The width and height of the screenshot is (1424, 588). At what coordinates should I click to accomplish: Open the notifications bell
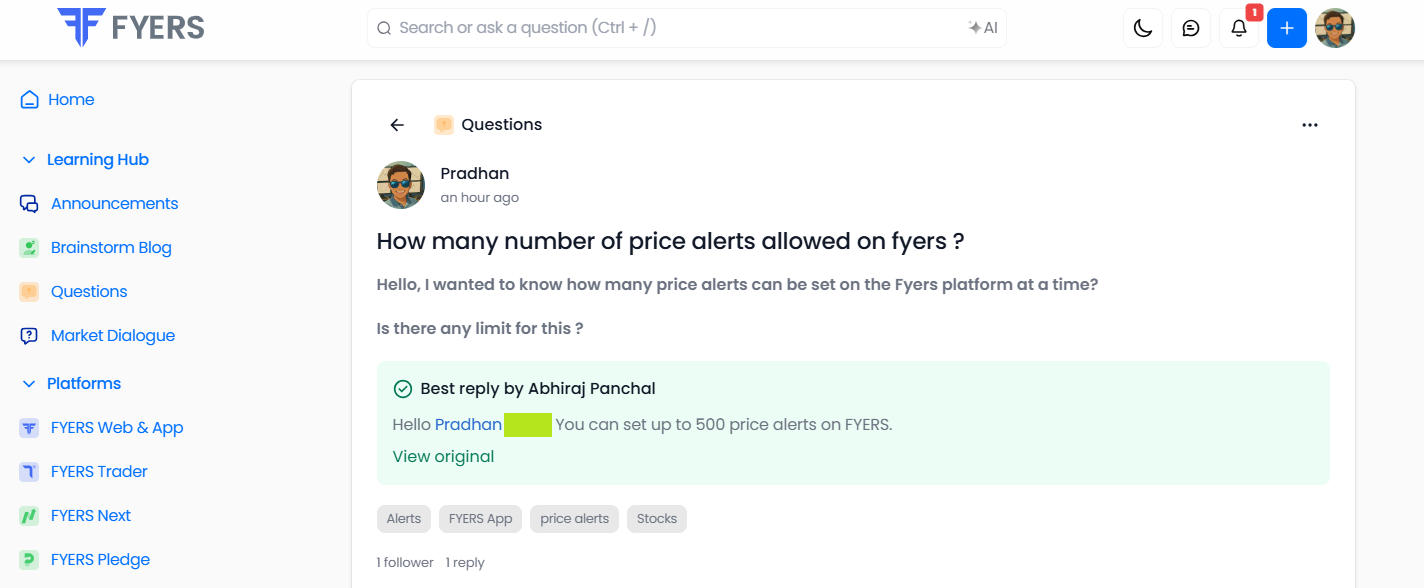point(1239,28)
